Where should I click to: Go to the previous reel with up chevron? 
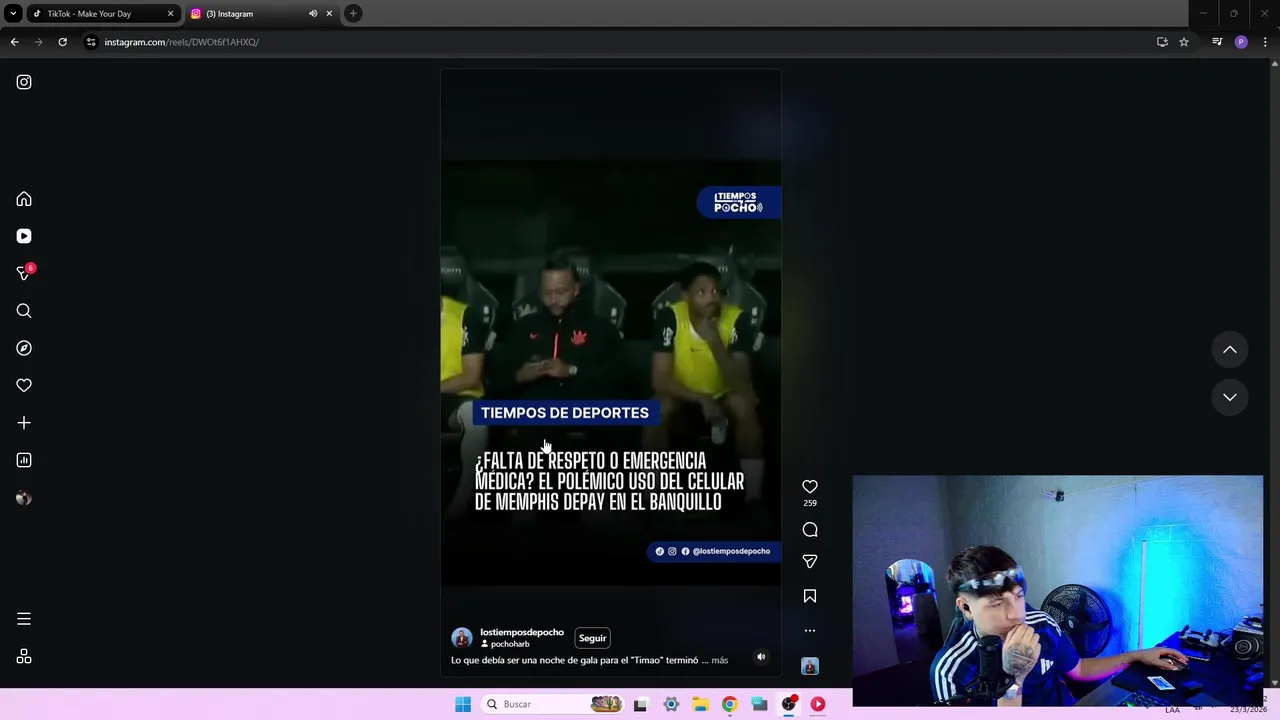1230,350
